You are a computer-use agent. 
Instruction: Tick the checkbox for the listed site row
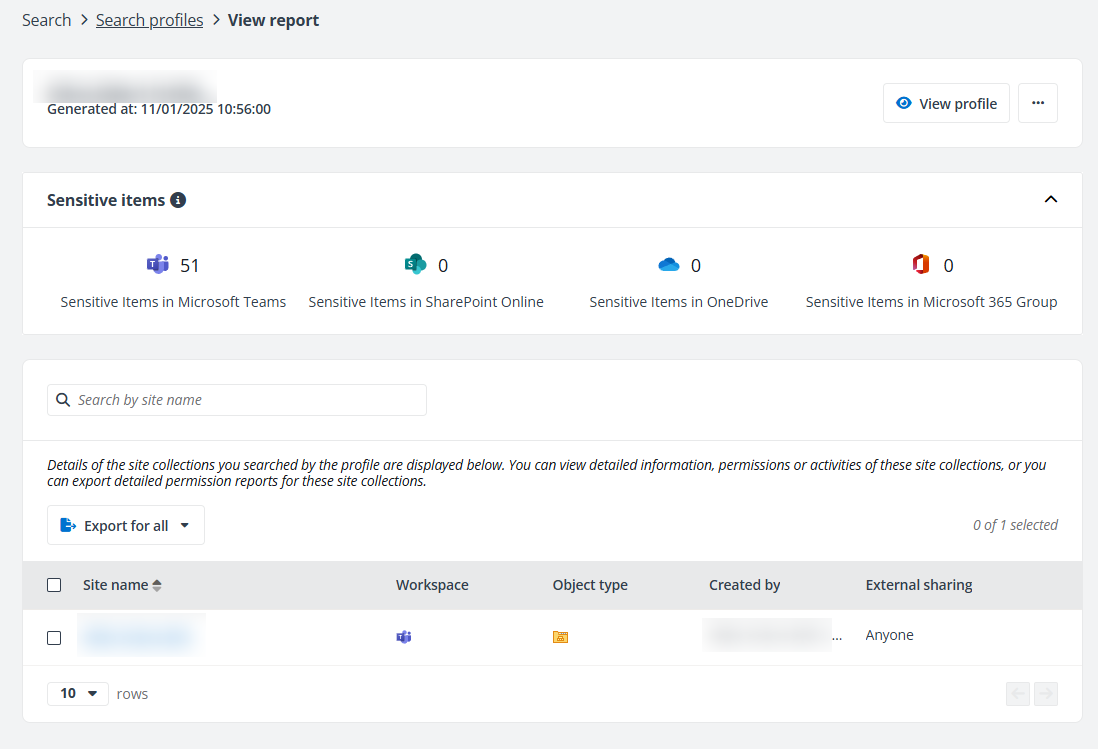54,638
